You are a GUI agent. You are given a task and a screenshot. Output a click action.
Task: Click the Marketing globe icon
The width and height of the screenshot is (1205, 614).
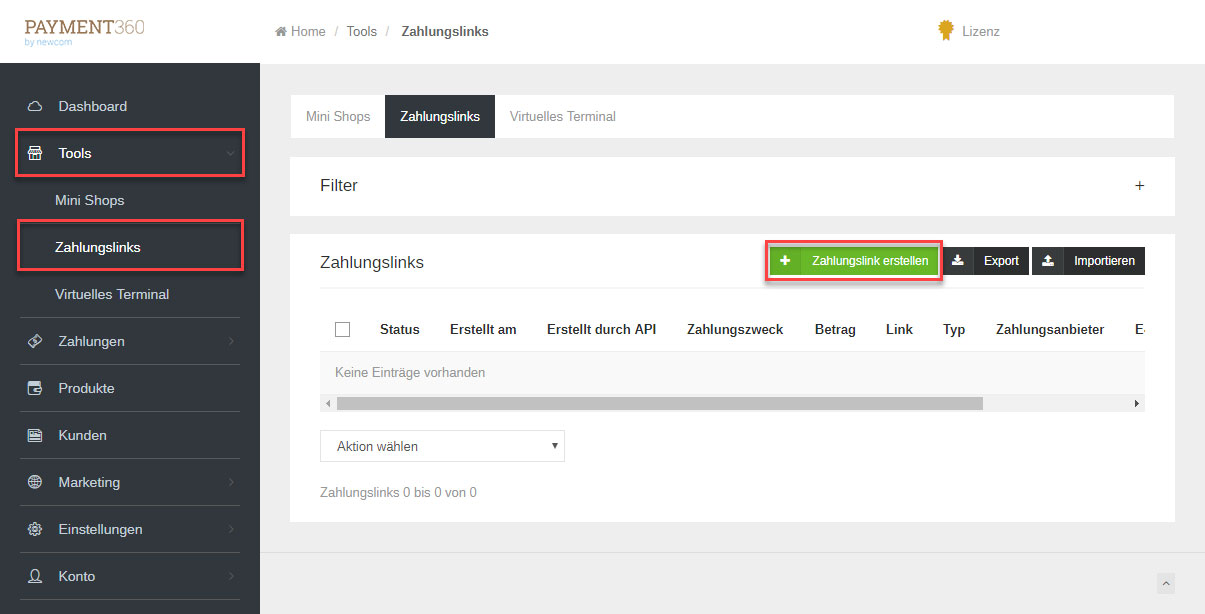35,482
